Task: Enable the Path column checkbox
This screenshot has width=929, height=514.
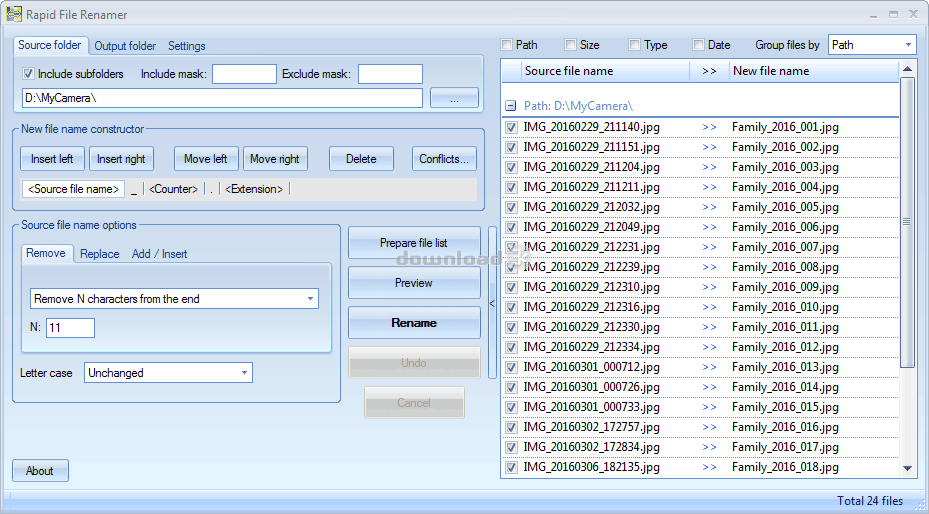Action: pyautogui.click(x=506, y=45)
